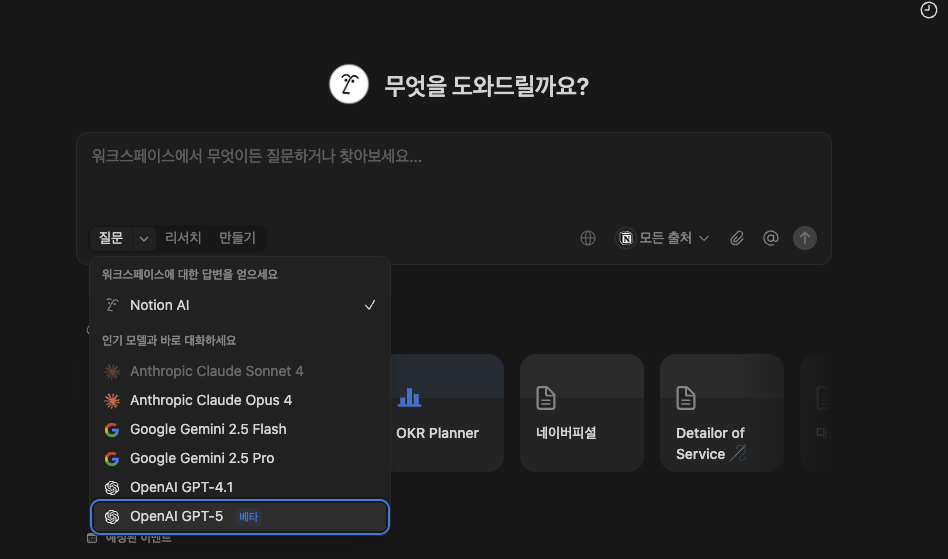Click 워크스페이스에 대한 답변을 얻으세요 header text

(190, 274)
